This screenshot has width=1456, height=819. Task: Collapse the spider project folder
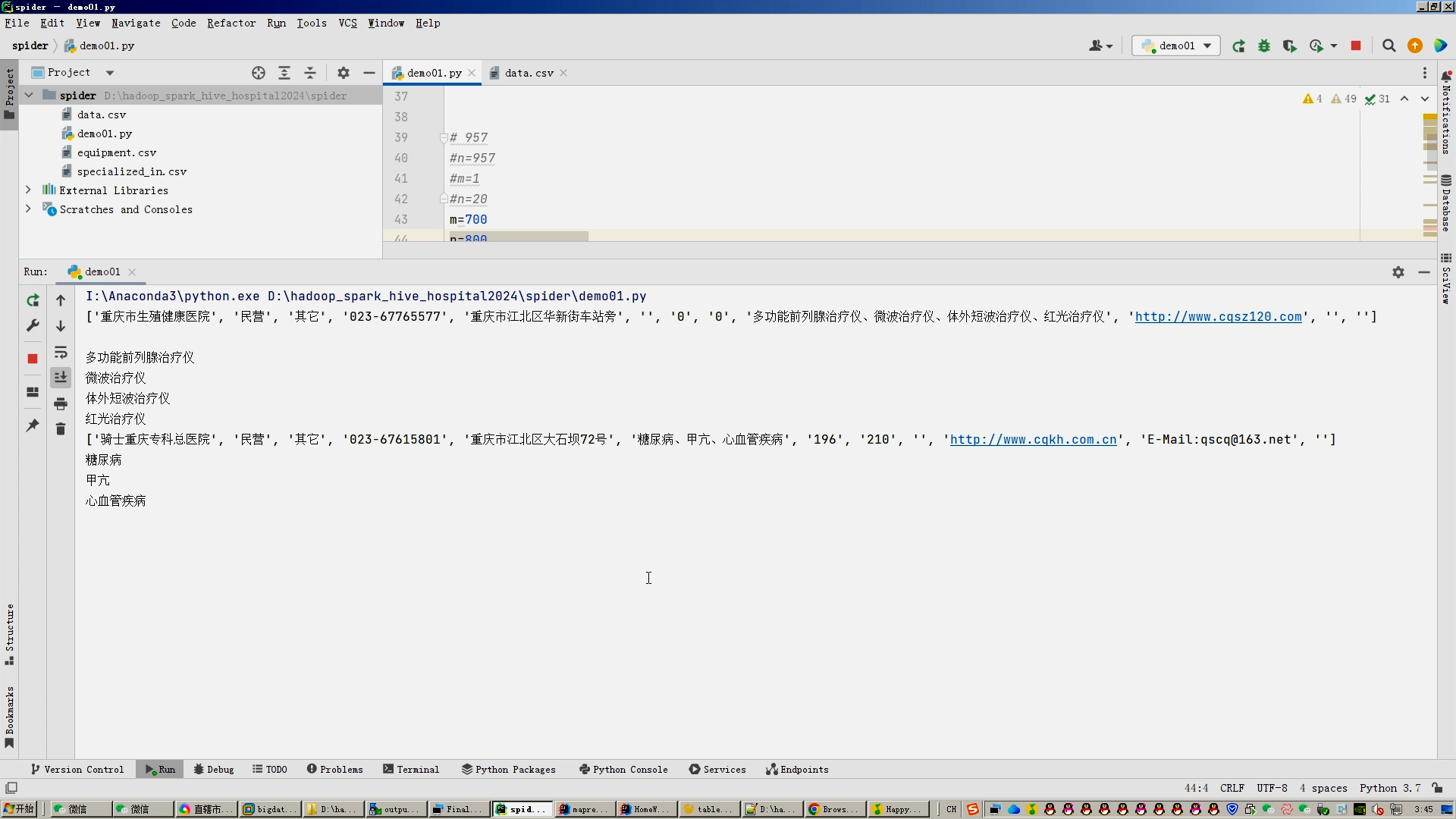pyautogui.click(x=29, y=96)
